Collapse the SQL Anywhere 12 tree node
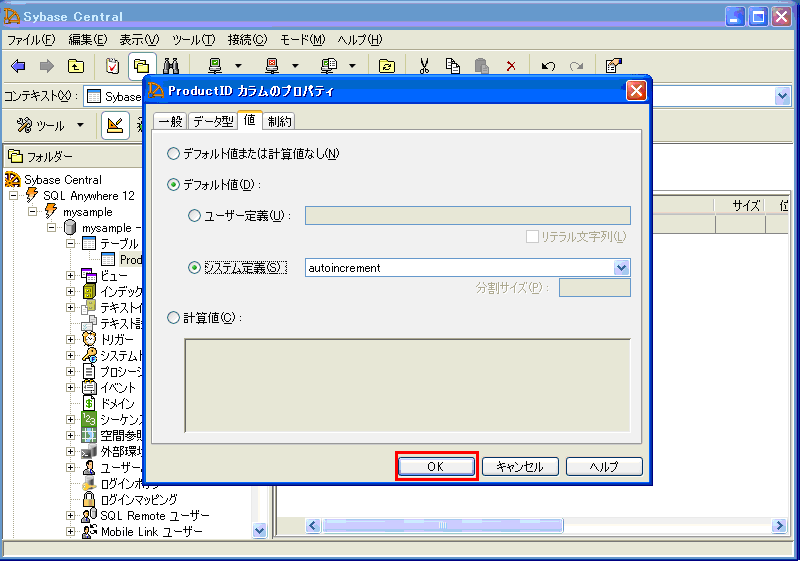 (15, 196)
